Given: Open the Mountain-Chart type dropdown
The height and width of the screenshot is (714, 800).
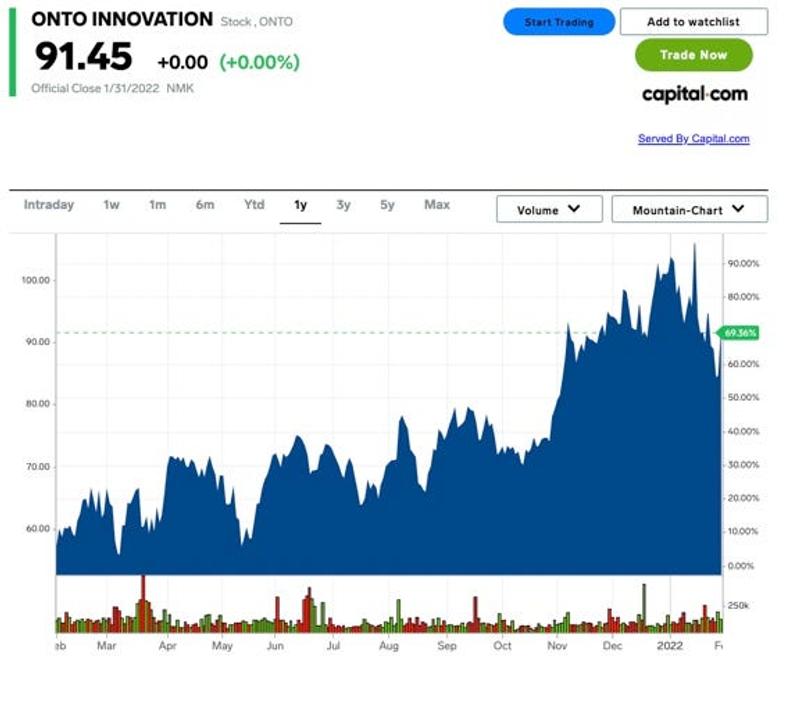Looking at the screenshot, I should pyautogui.click(x=689, y=209).
